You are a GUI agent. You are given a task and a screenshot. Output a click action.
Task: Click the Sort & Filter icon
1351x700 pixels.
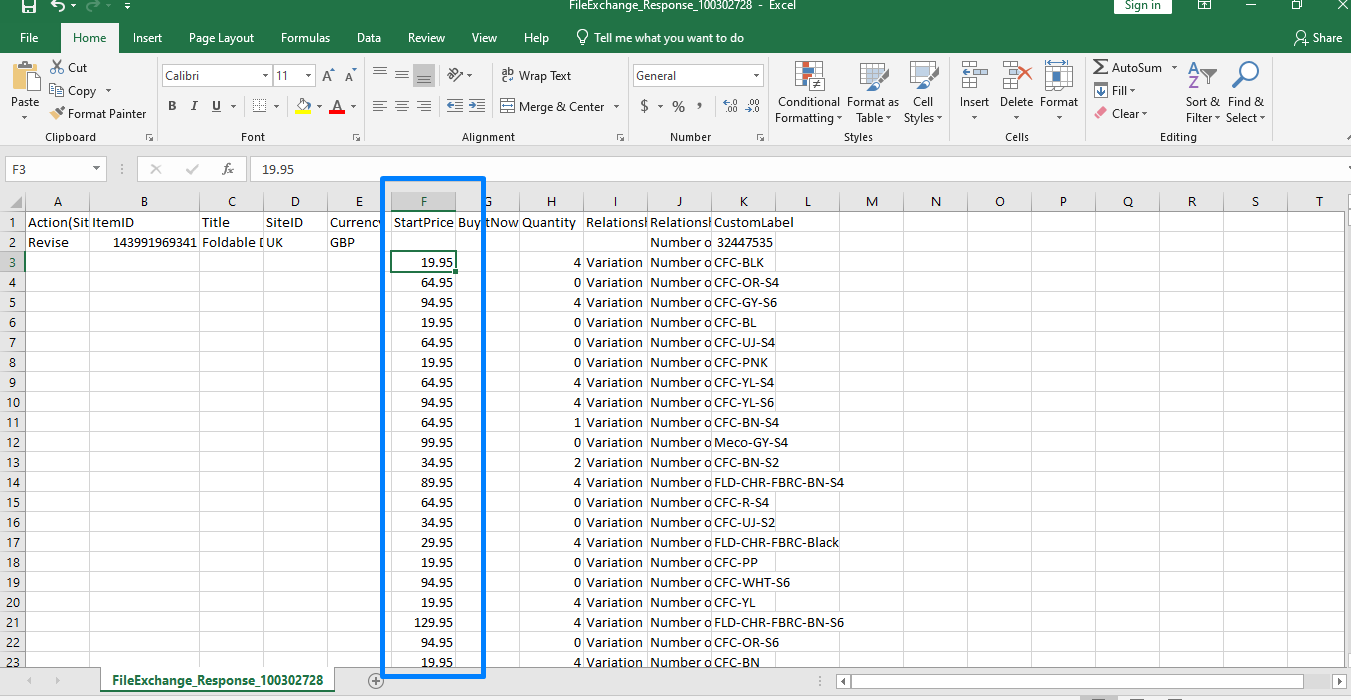point(1202,91)
